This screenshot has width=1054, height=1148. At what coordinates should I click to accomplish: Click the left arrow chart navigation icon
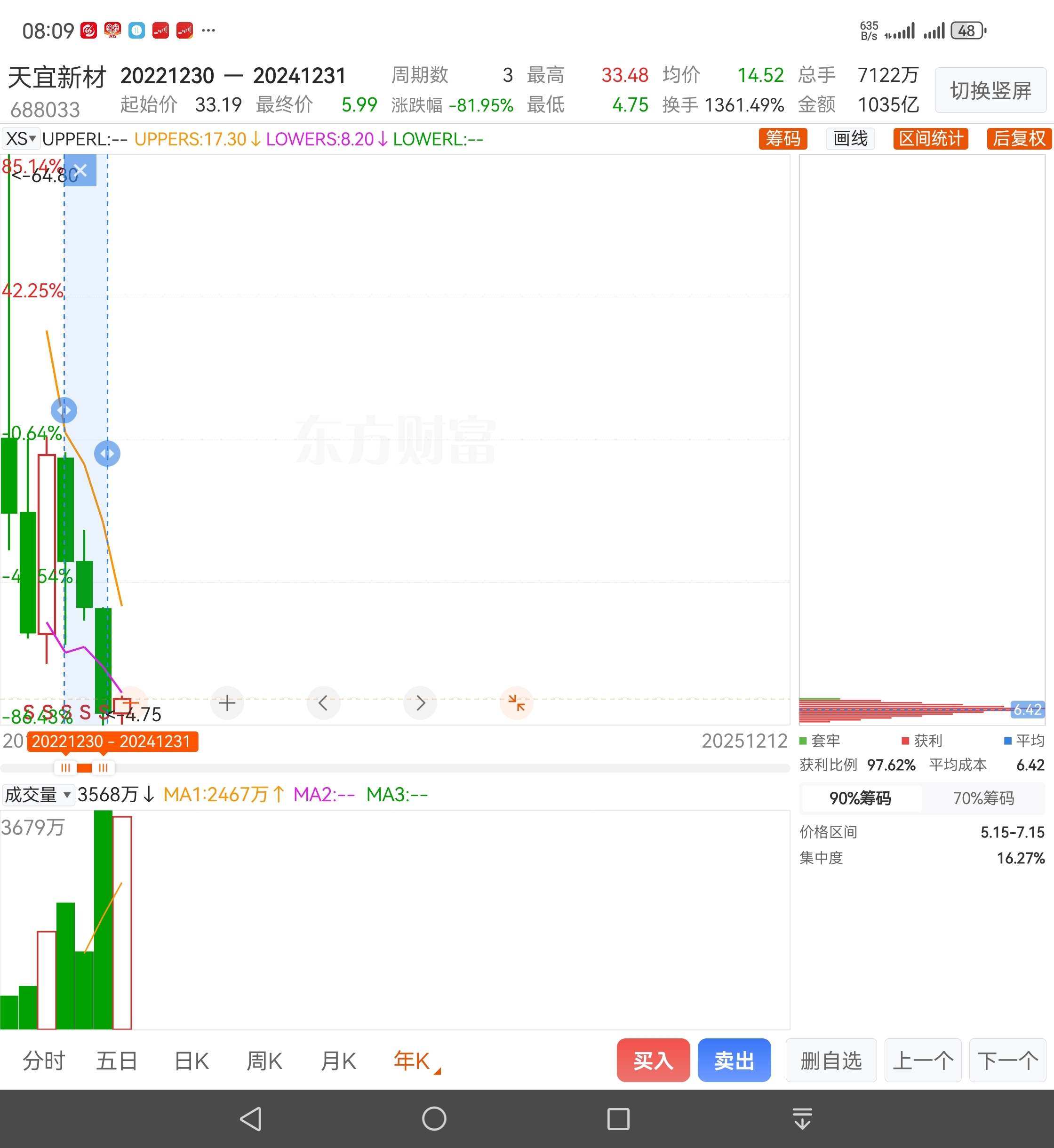point(323,702)
